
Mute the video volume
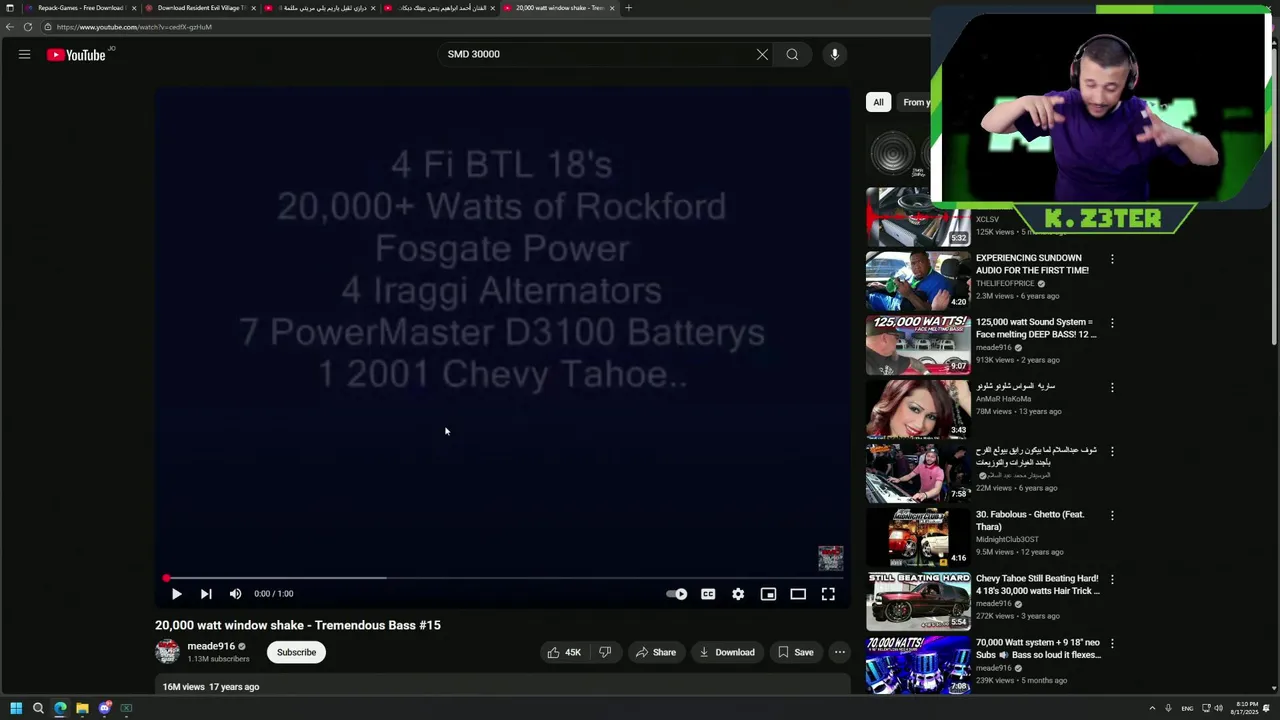point(235,594)
